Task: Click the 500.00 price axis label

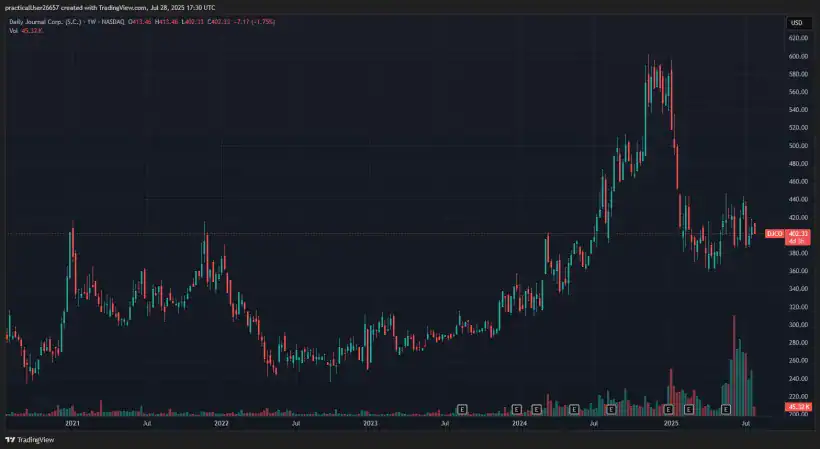Action: coord(797,146)
